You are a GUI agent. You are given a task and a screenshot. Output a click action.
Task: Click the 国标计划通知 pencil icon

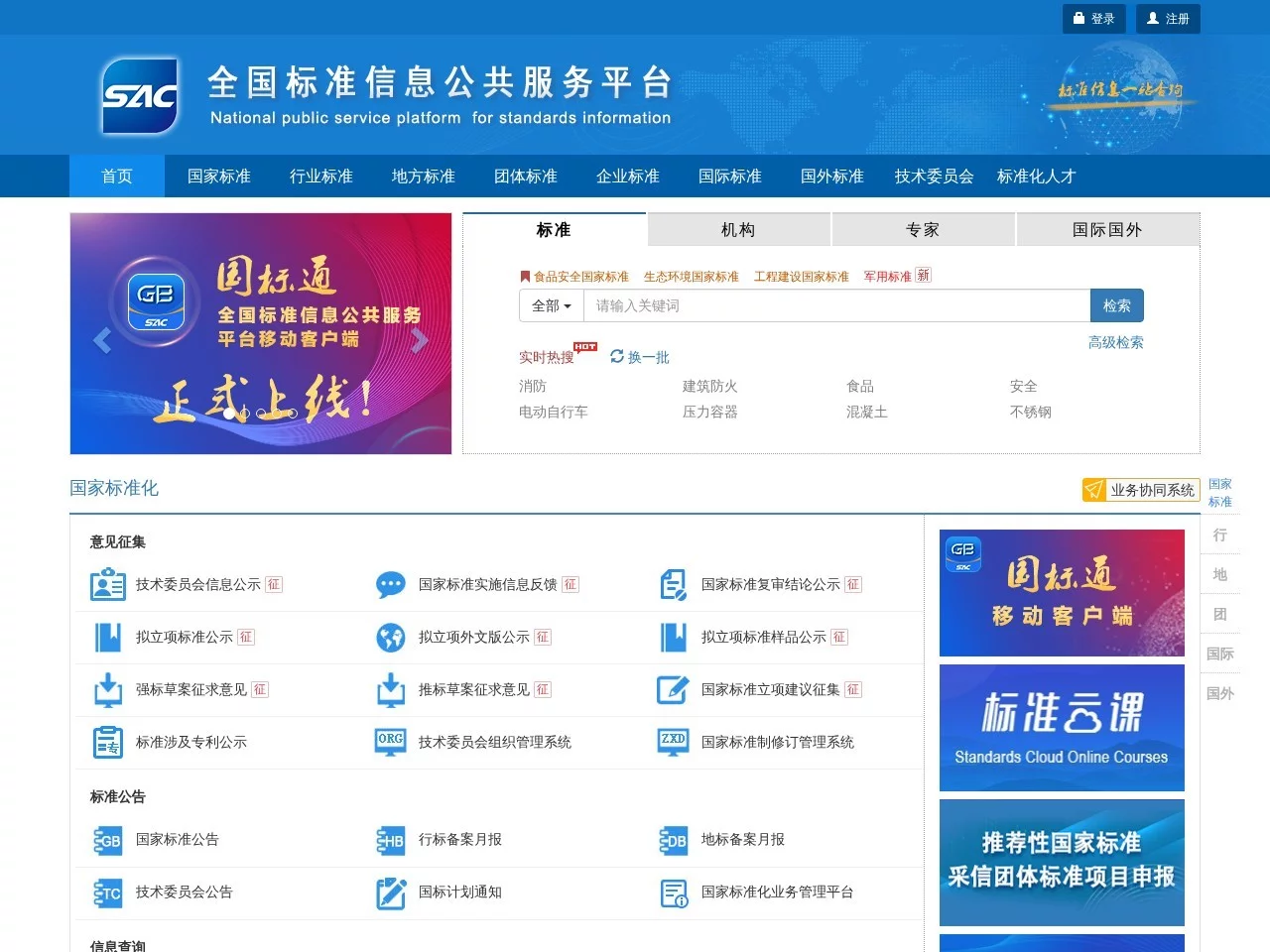tap(390, 892)
